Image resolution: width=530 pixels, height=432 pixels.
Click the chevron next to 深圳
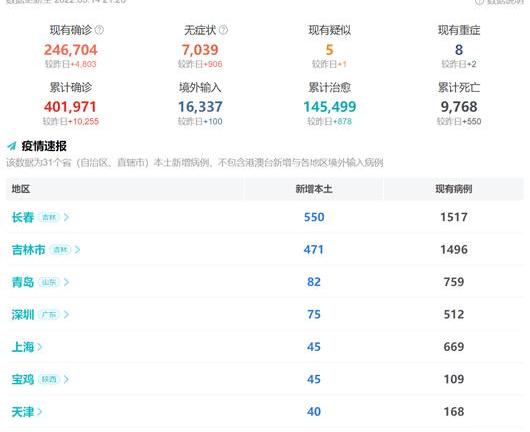[x=66, y=315]
